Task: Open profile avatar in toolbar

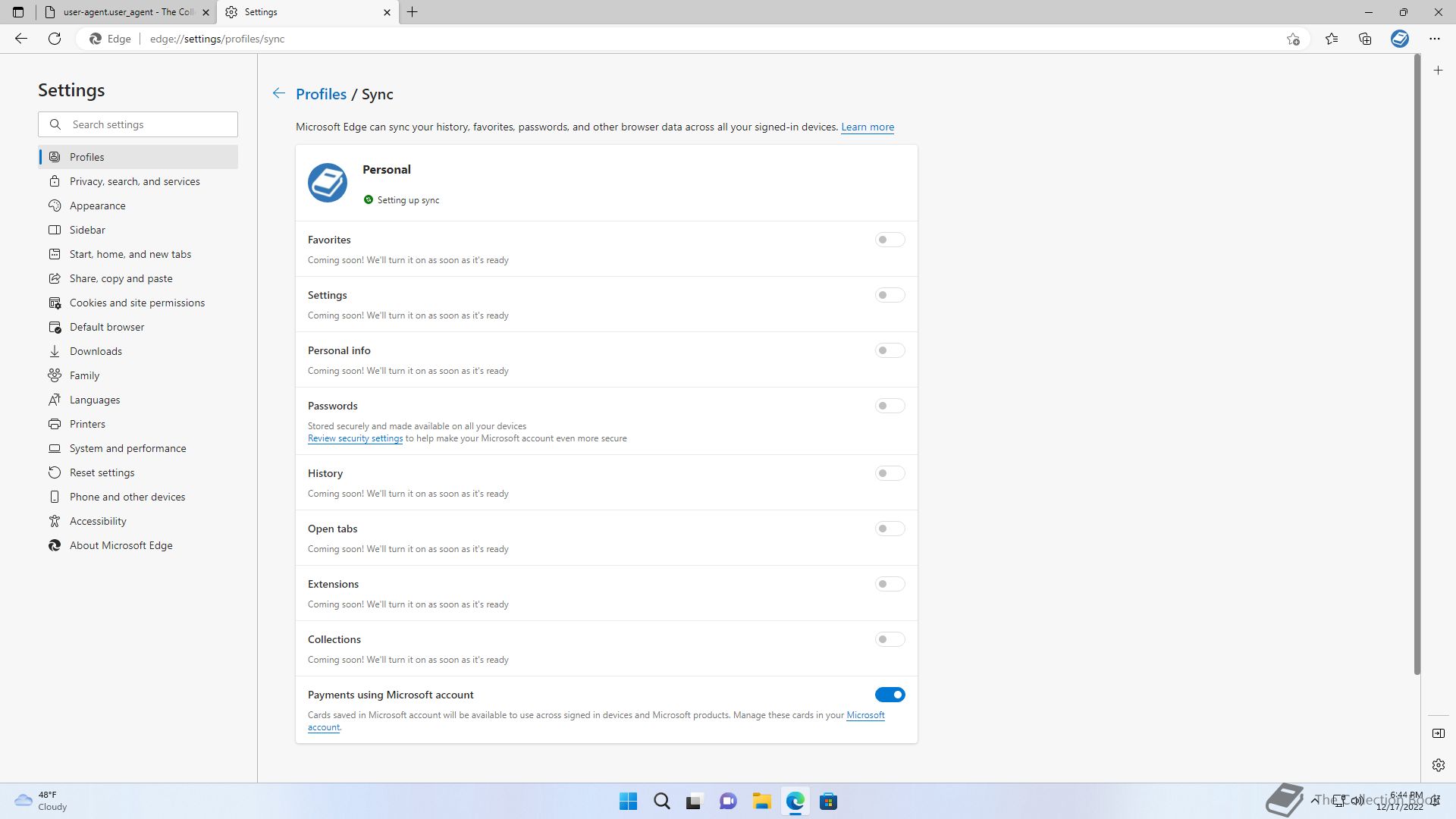Action: click(x=1400, y=39)
